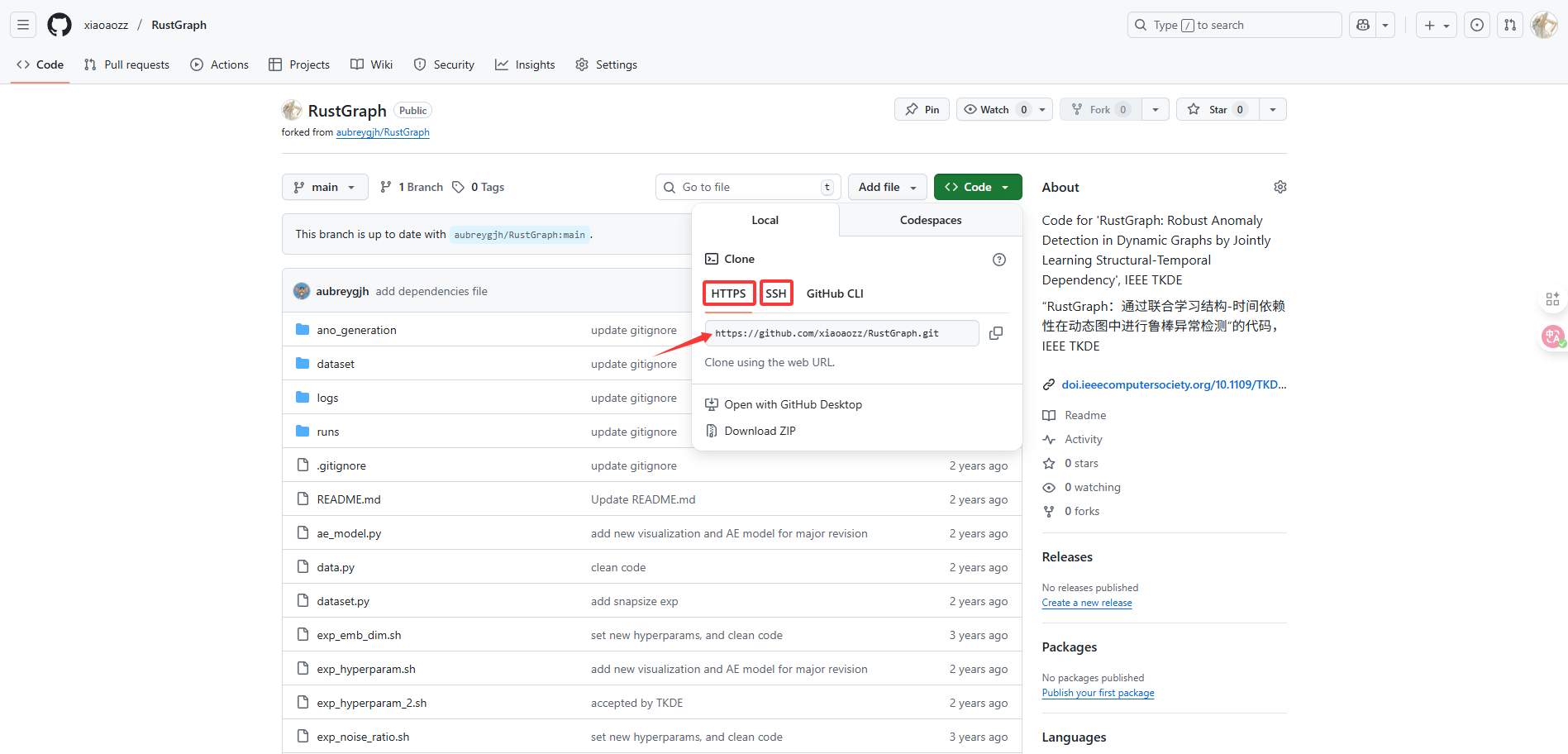Screen dimensions: 1568x754
Task: Open with GitHub Desktop
Action: tap(784, 404)
